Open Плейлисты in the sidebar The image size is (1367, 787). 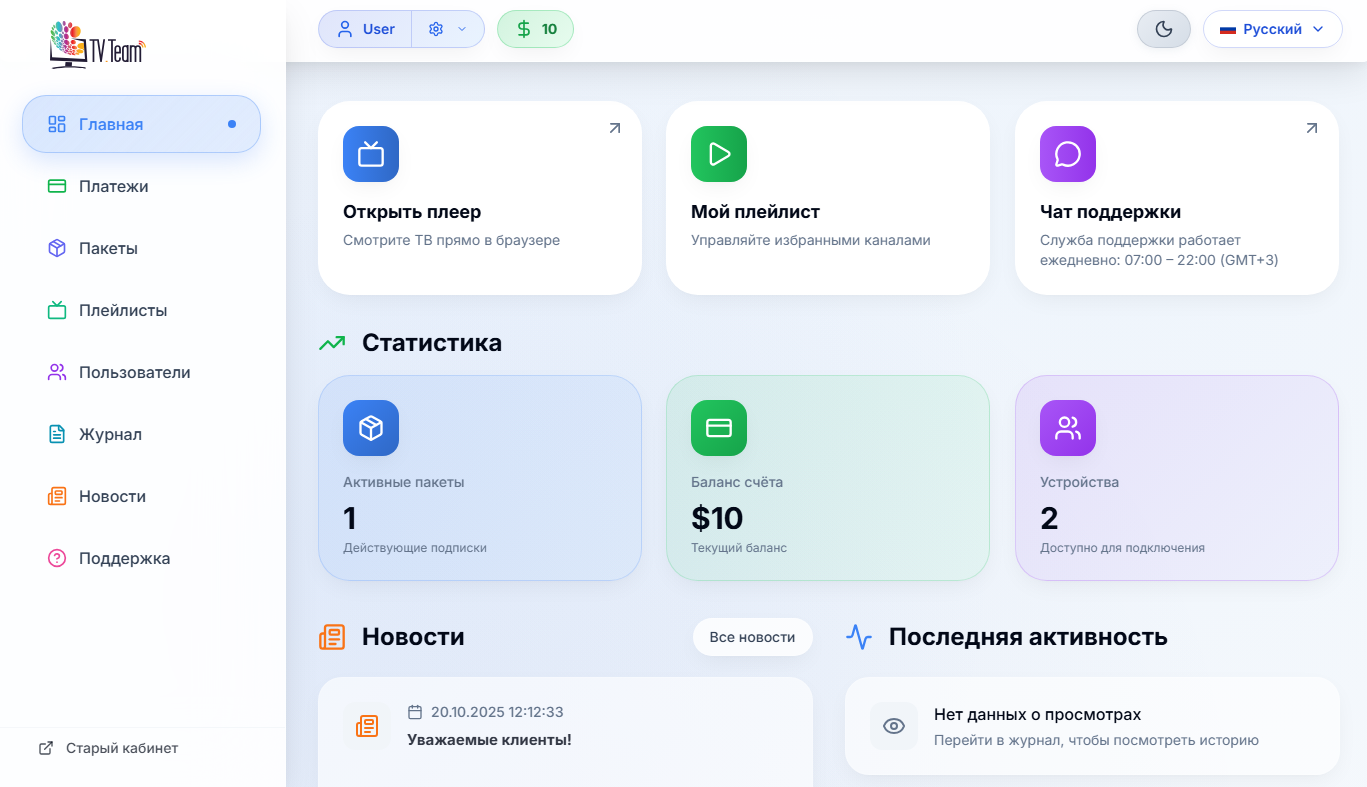point(122,310)
